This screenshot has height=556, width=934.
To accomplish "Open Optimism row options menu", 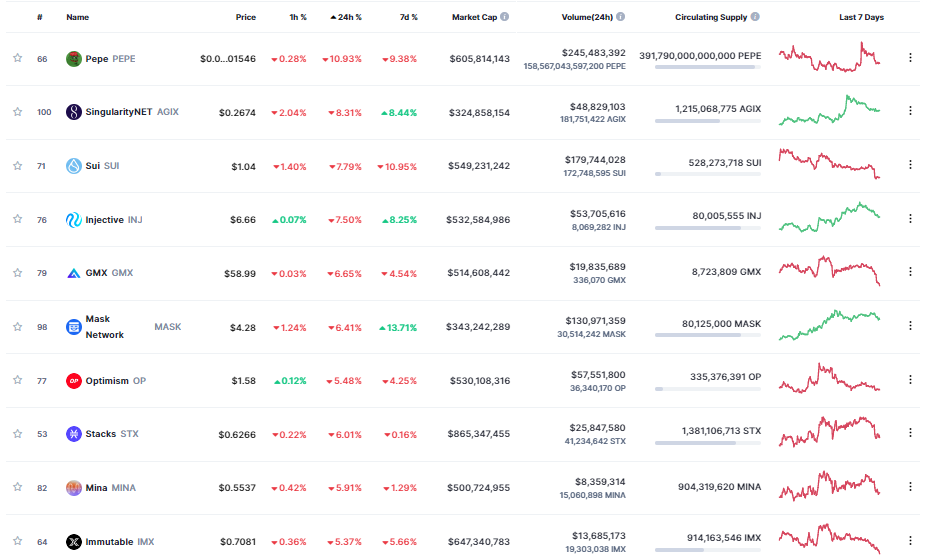I will [910, 379].
